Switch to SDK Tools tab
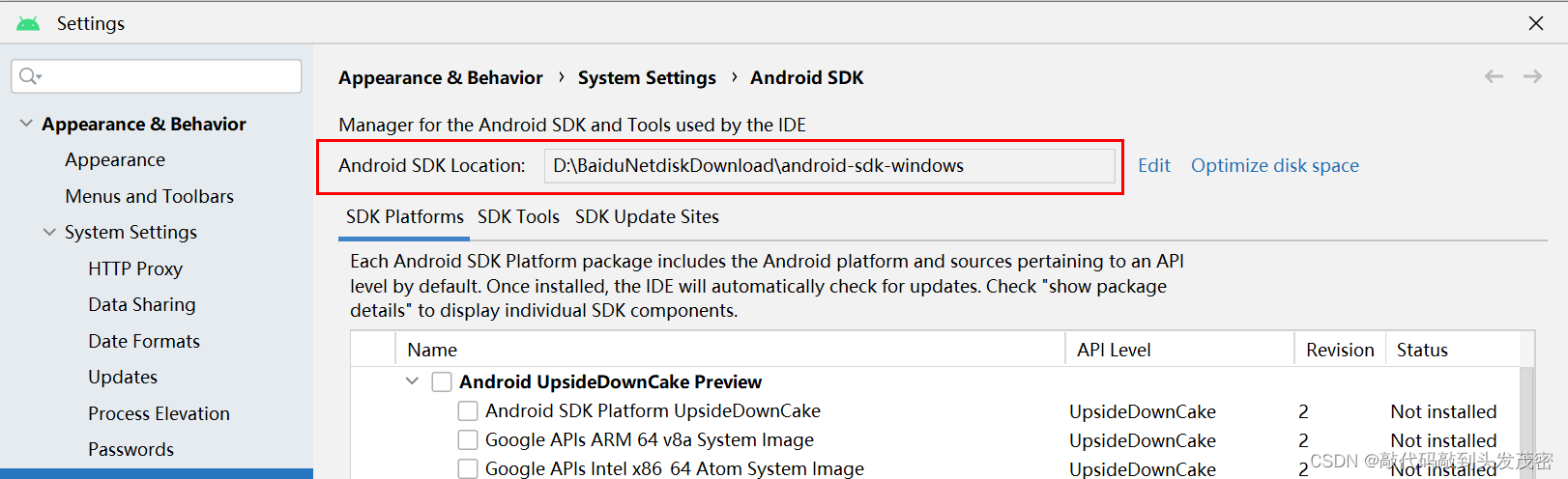Viewport: 1568px width, 479px height. pyautogui.click(x=518, y=217)
